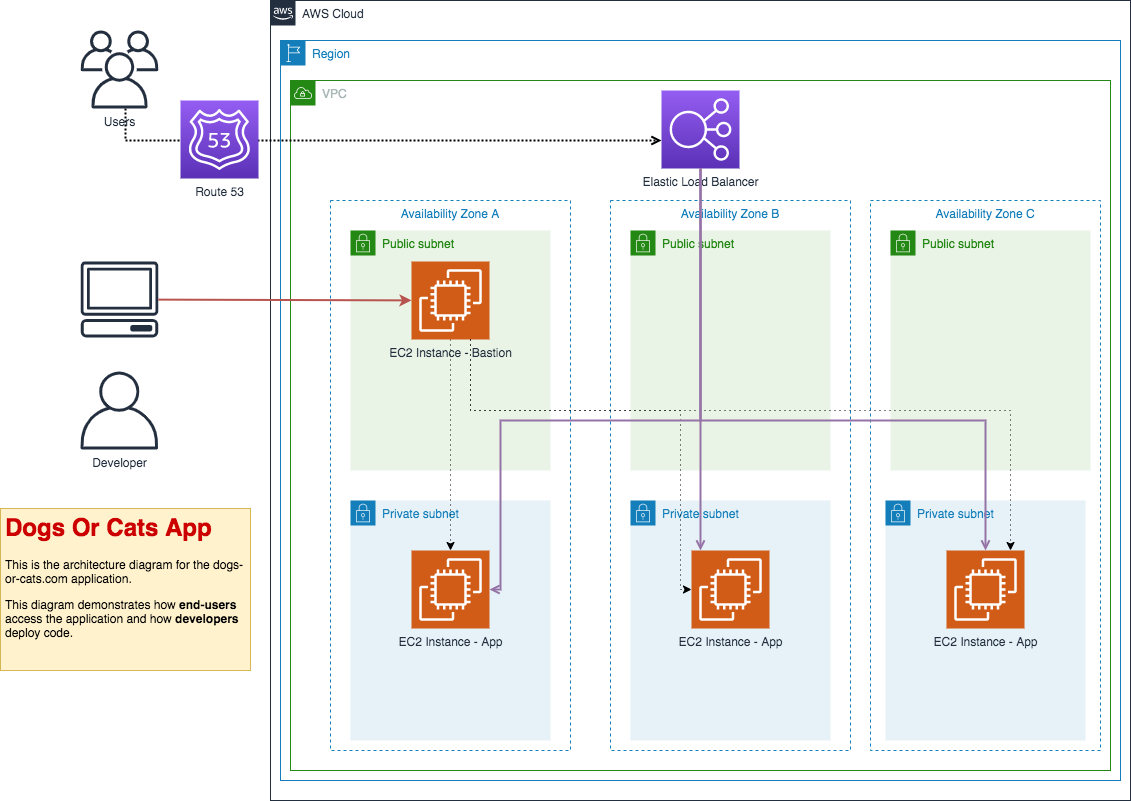Click the EC2 Instance - App in Availability Zone A

coord(450,589)
